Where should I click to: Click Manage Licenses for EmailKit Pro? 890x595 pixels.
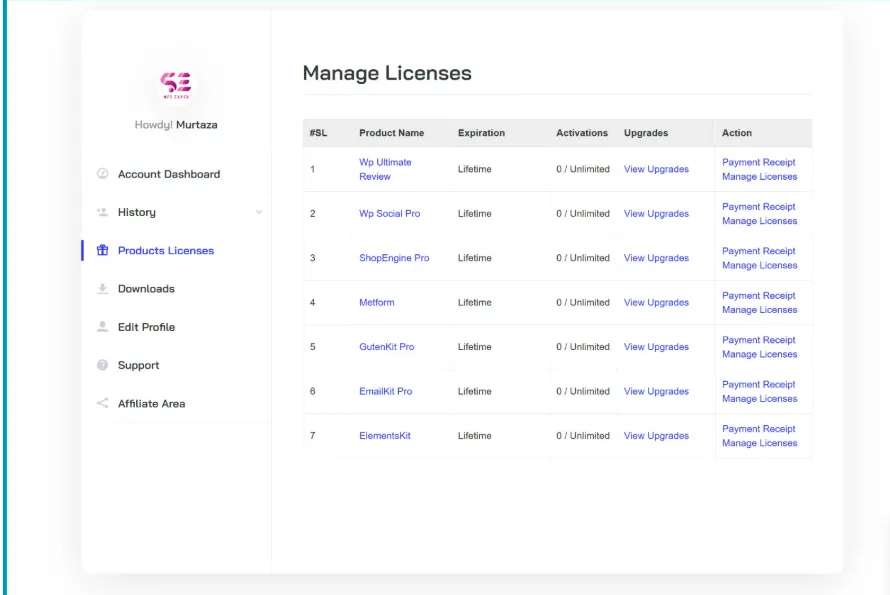[x=759, y=399]
